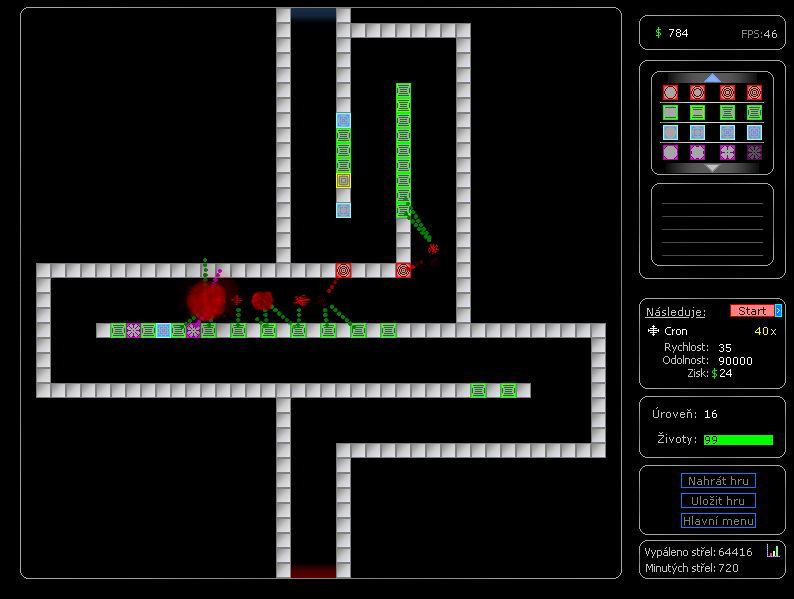Click the Životy label
This screenshot has width=794, height=599.
point(677,438)
